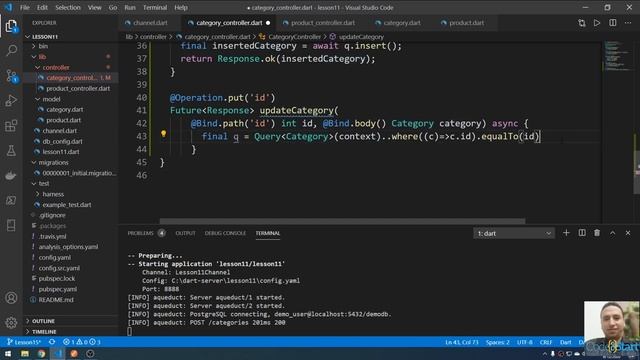This screenshot has height=360, width=640.
Task: Click 'Ln 43, Col 73' in status bar
Action: pyautogui.click(x=462, y=342)
